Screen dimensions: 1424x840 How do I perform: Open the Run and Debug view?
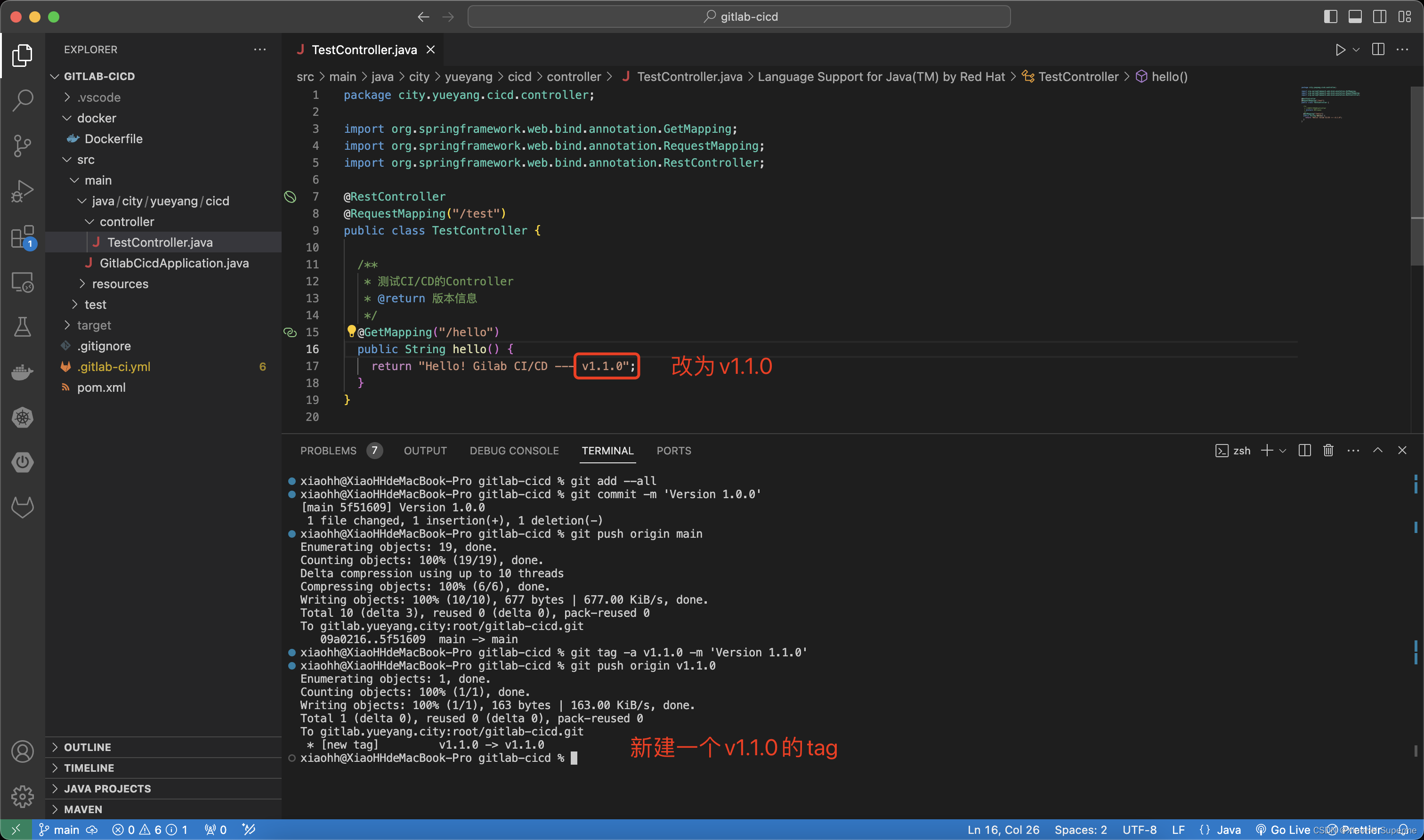[23, 191]
